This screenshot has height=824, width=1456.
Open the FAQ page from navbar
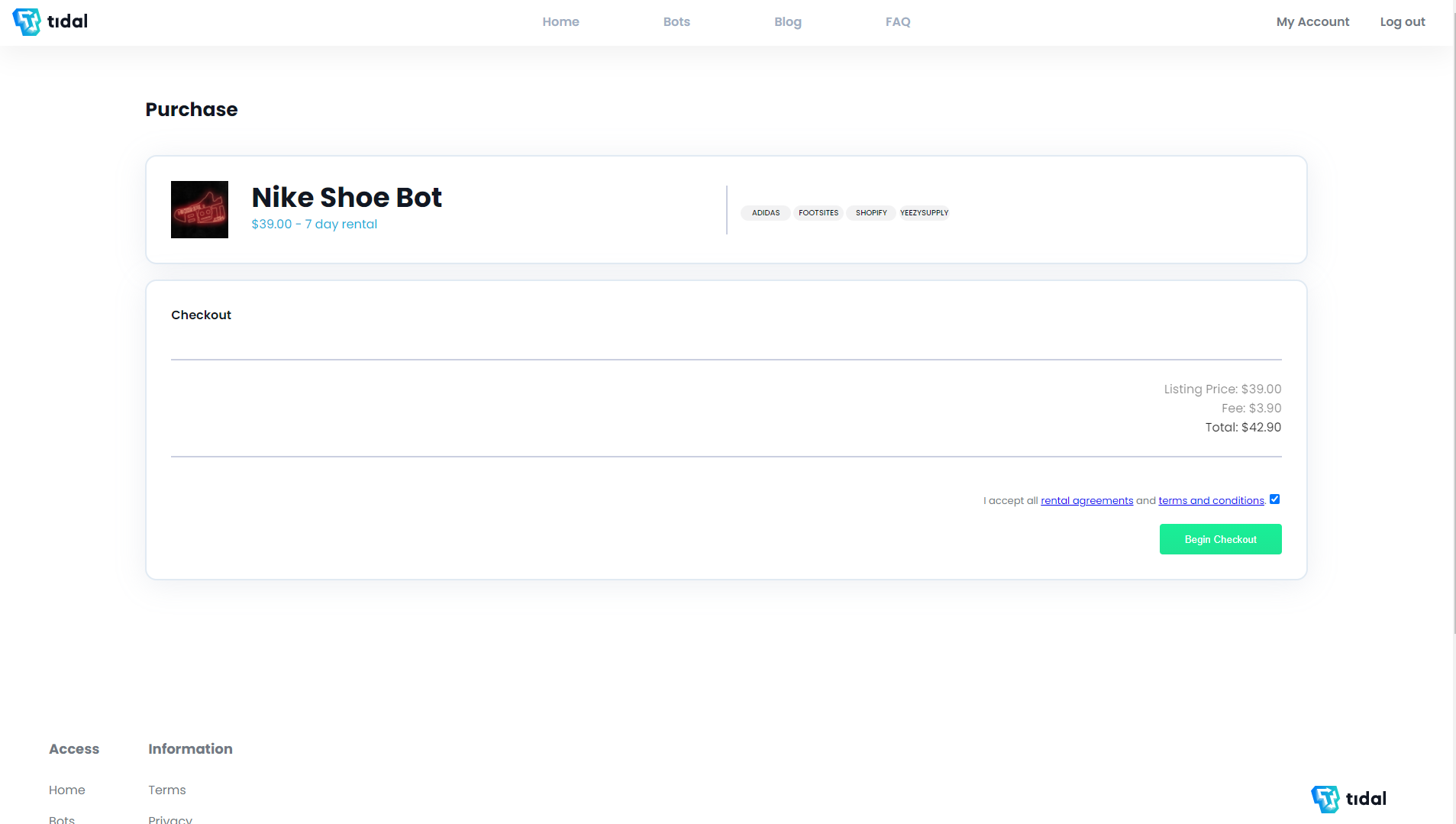click(x=898, y=22)
